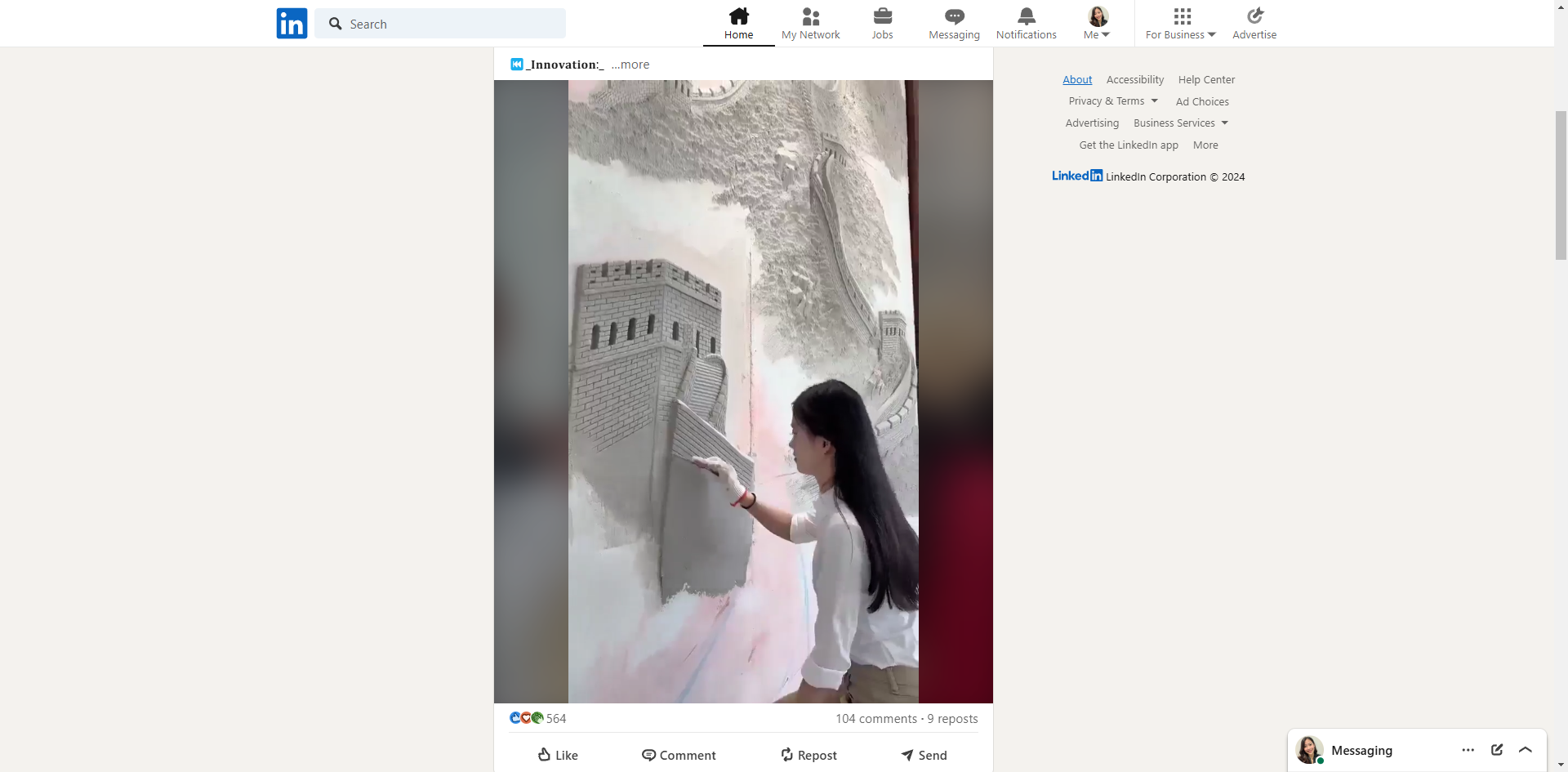This screenshot has height=772, width=1568.
Task: Click the LinkedIn logo
Action: 292,24
